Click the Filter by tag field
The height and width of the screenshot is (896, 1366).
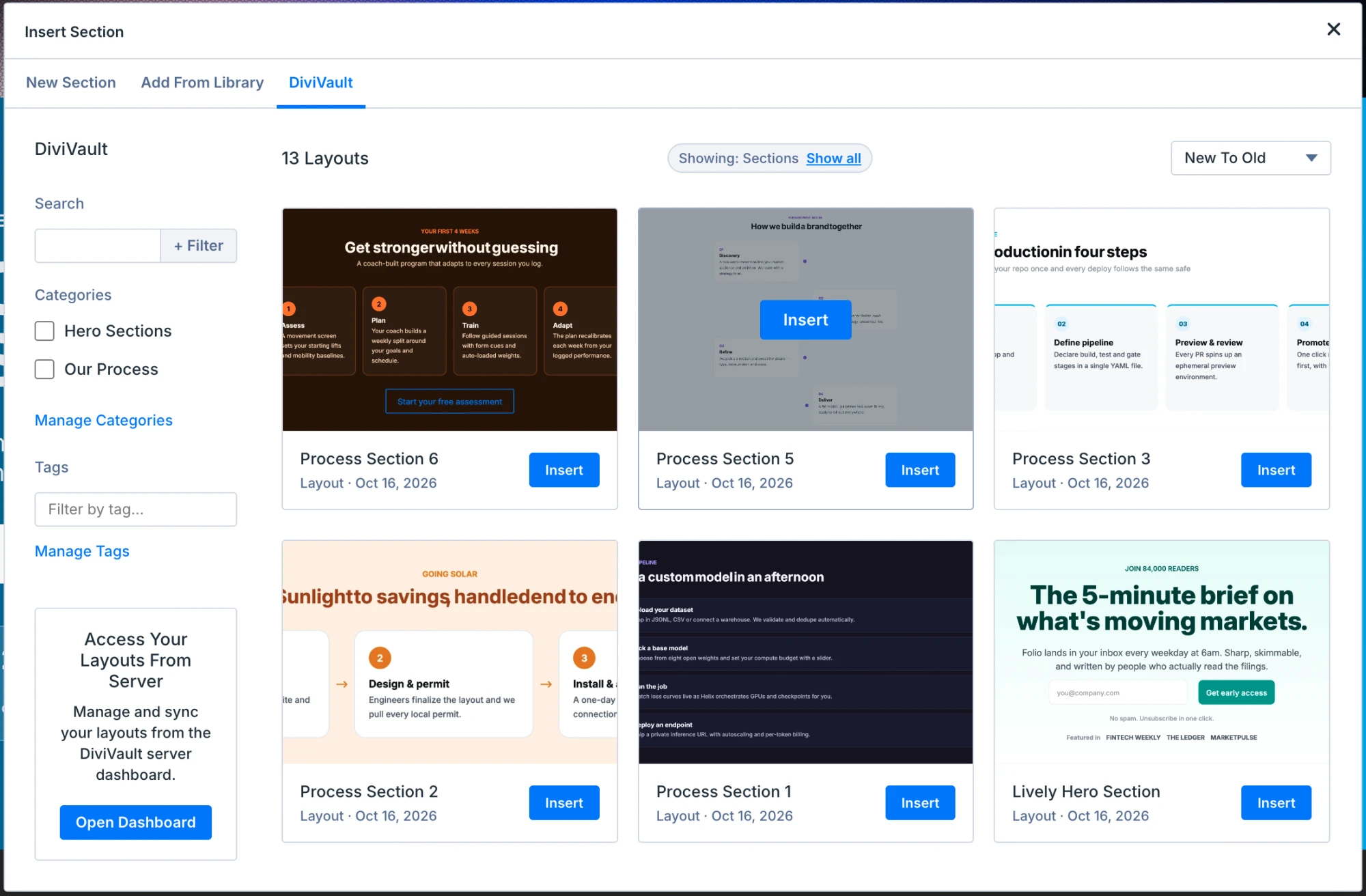coord(136,509)
